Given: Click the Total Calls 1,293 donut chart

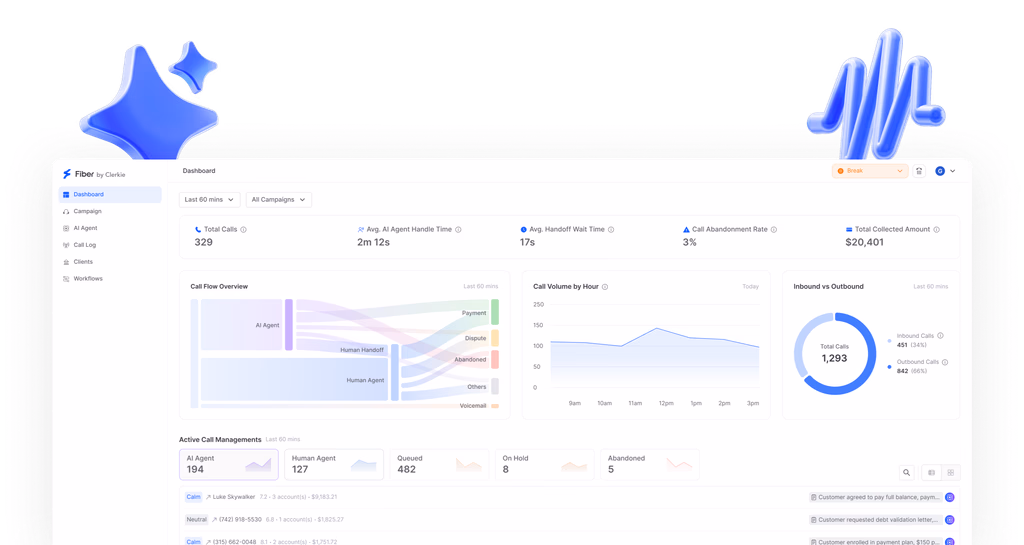Looking at the screenshot, I should pyautogui.click(x=835, y=354).
